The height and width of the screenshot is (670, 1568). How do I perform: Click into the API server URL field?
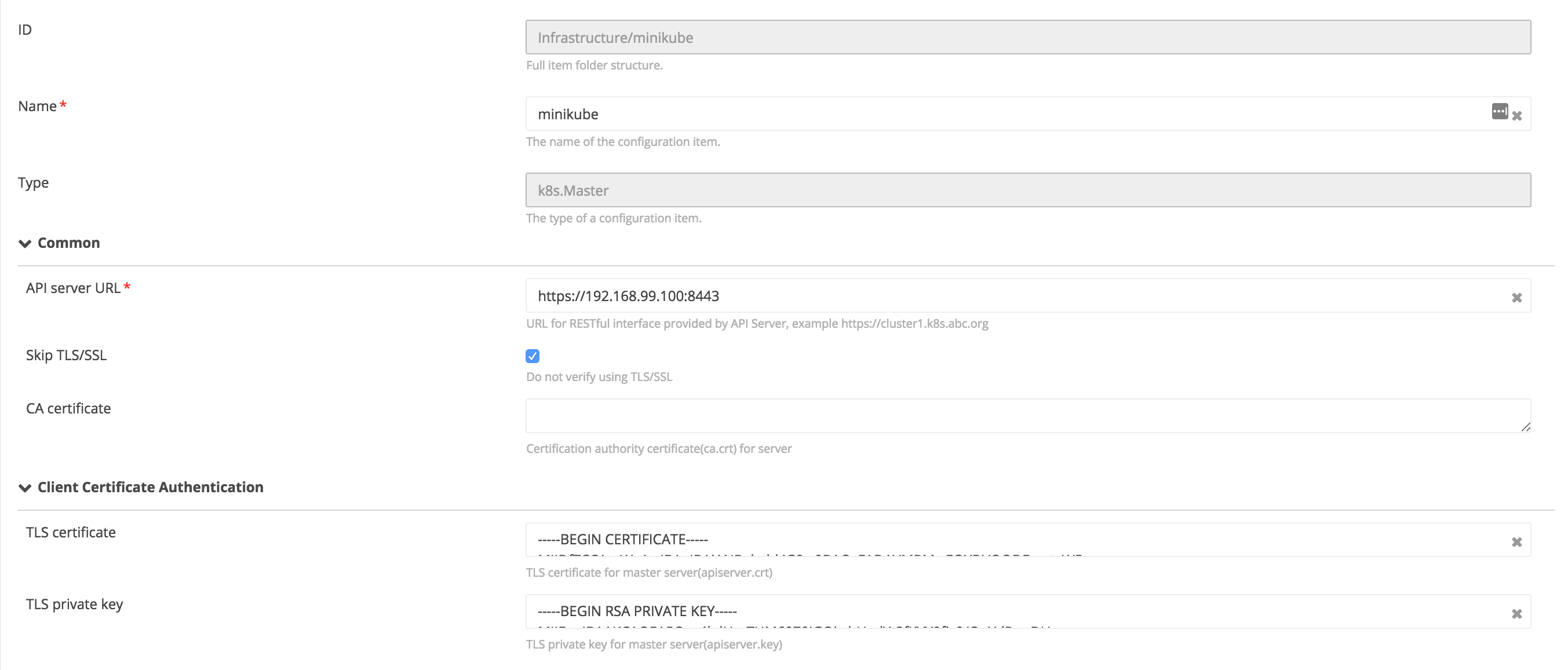click(x=974, y=296)
